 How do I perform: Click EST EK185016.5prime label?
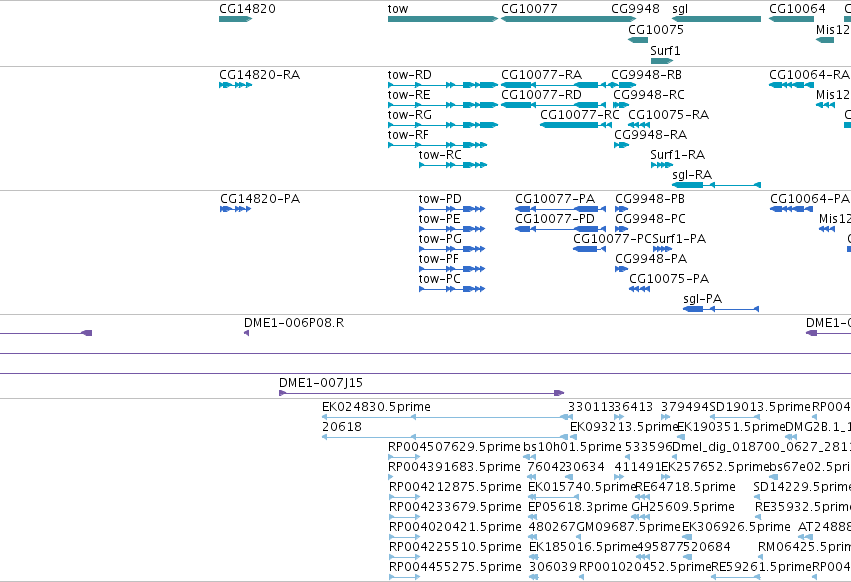point(582,547)
